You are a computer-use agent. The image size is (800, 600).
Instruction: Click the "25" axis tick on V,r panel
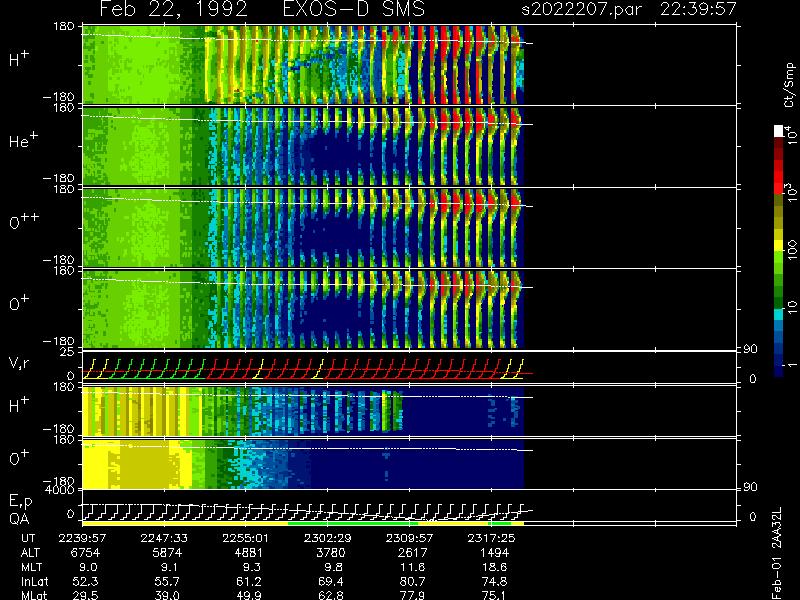(69, 351)
